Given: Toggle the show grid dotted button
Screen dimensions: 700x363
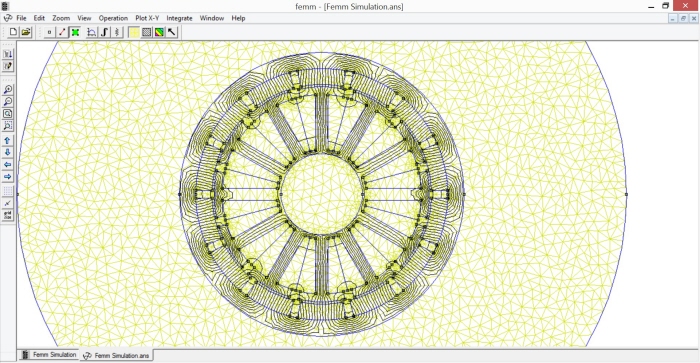Looking at the screenshot, I should (8, 191).
